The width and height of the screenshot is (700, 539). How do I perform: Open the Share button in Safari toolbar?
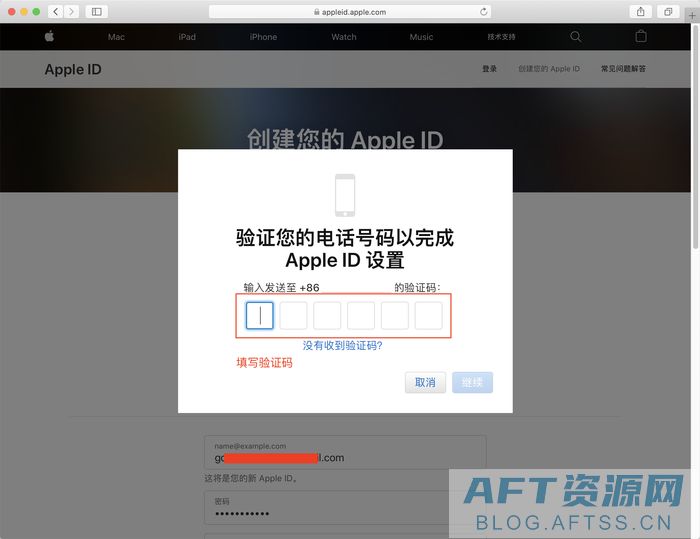point(640,11)
